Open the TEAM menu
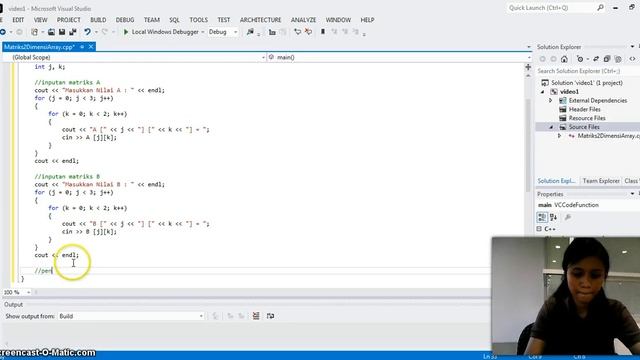 pos(151,20)
